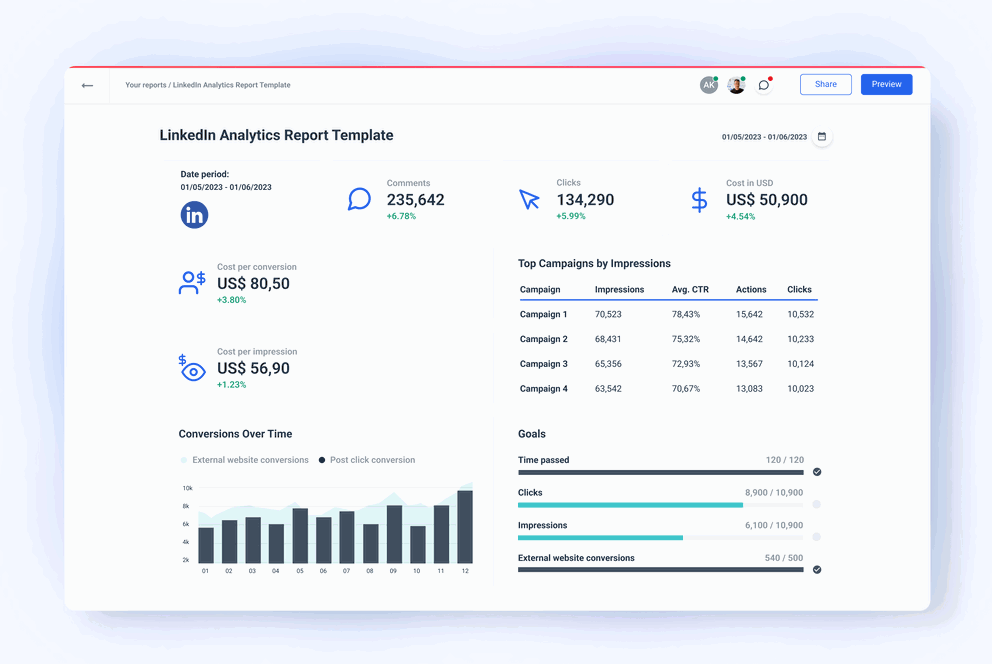The image size is (992, 664).
Task: Click the back arrow in the top bar
Action: point(87,85)
